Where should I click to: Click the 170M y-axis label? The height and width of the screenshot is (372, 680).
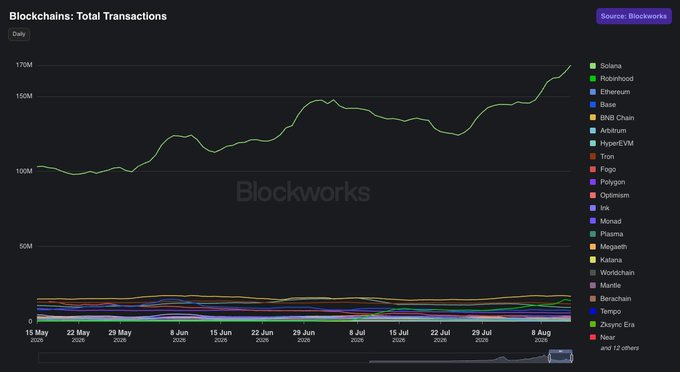(x=24, y=65)
